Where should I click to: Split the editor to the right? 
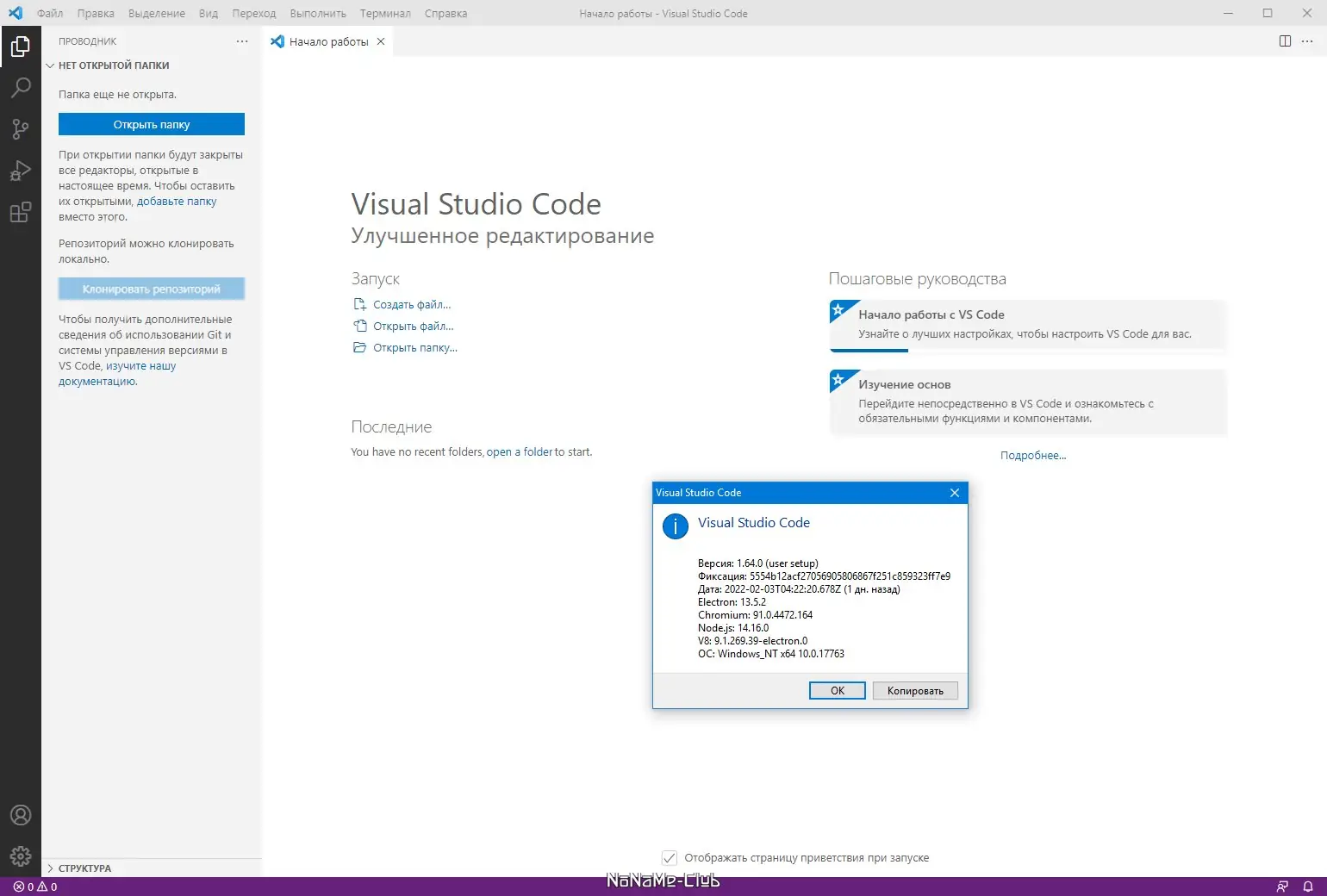(x=1285, y=41)
